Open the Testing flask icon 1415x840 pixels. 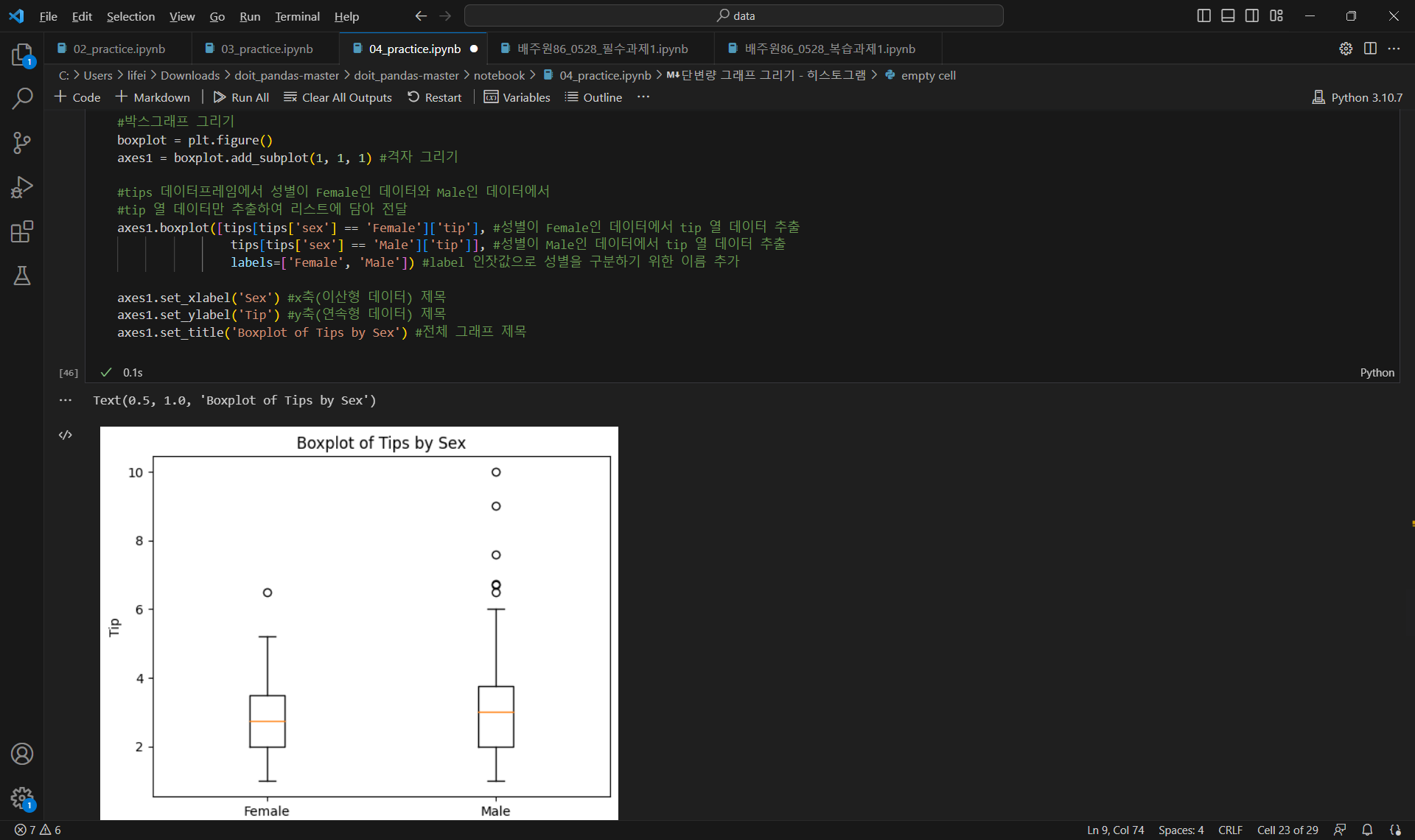point(22,276)
